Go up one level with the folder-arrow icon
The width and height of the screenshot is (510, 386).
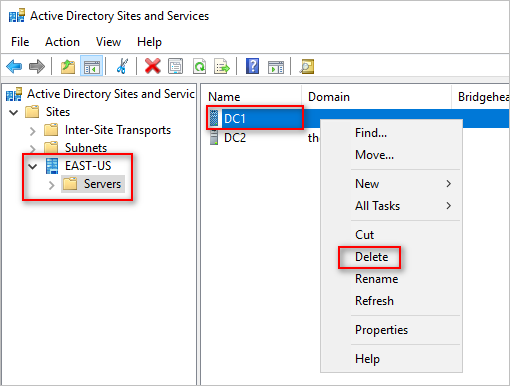click(x=68, y=66)
